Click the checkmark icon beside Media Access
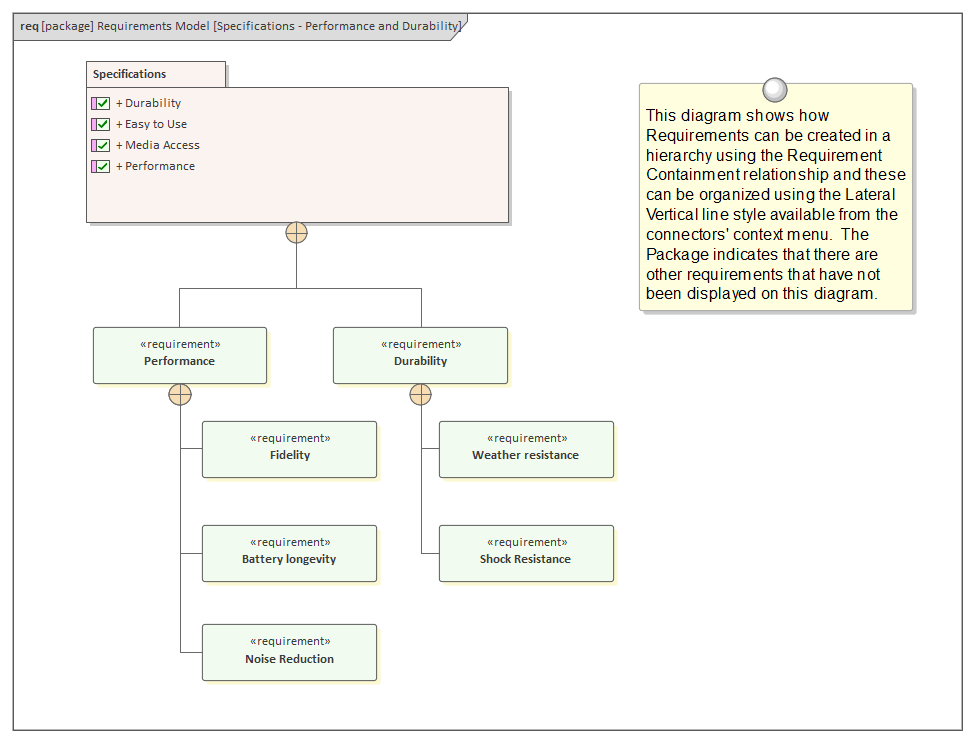The width and height of the screenshot is (980, 747). point(102,145)
